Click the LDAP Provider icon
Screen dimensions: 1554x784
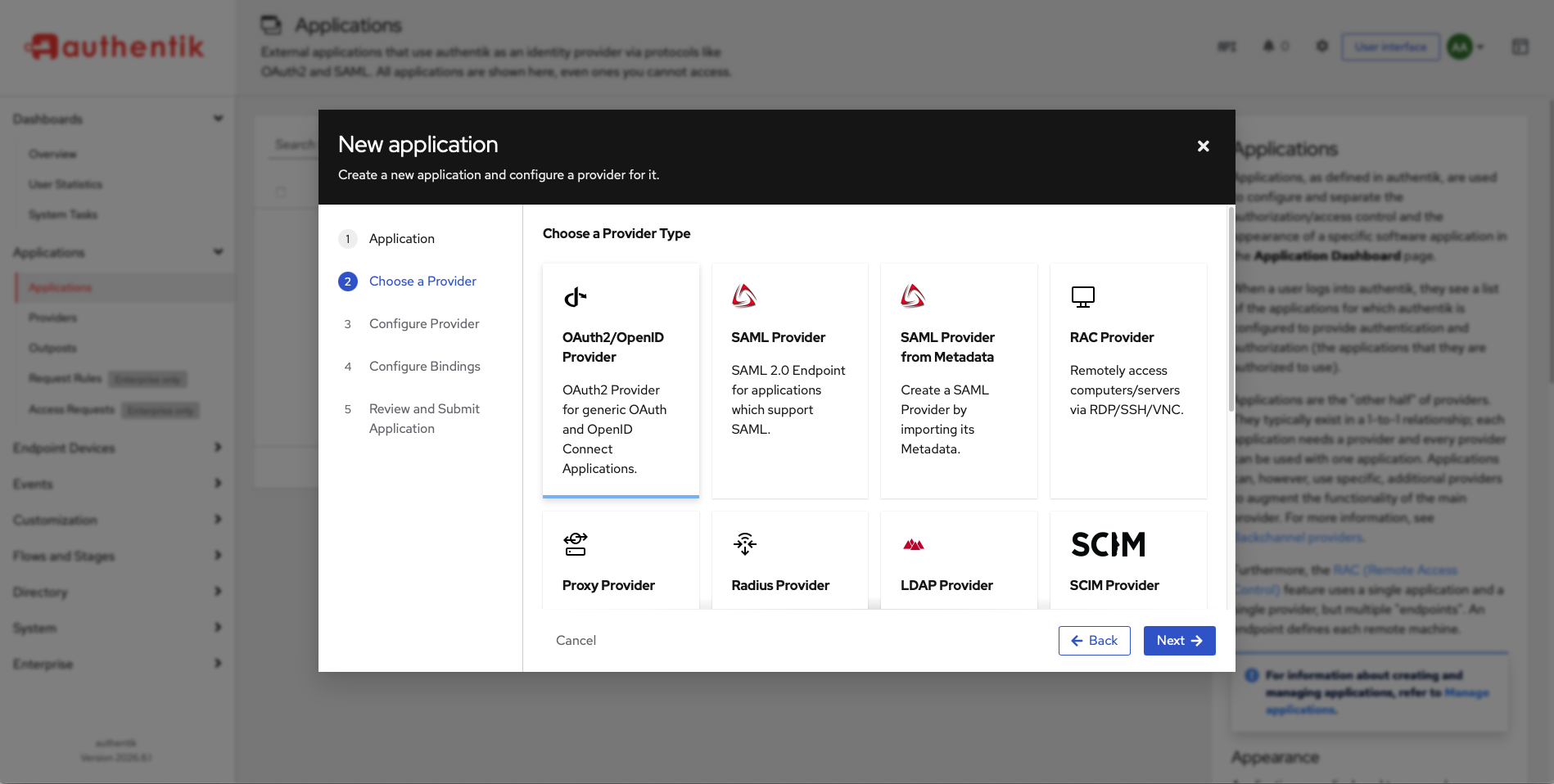pyautogui.click(x=913, y=544)
